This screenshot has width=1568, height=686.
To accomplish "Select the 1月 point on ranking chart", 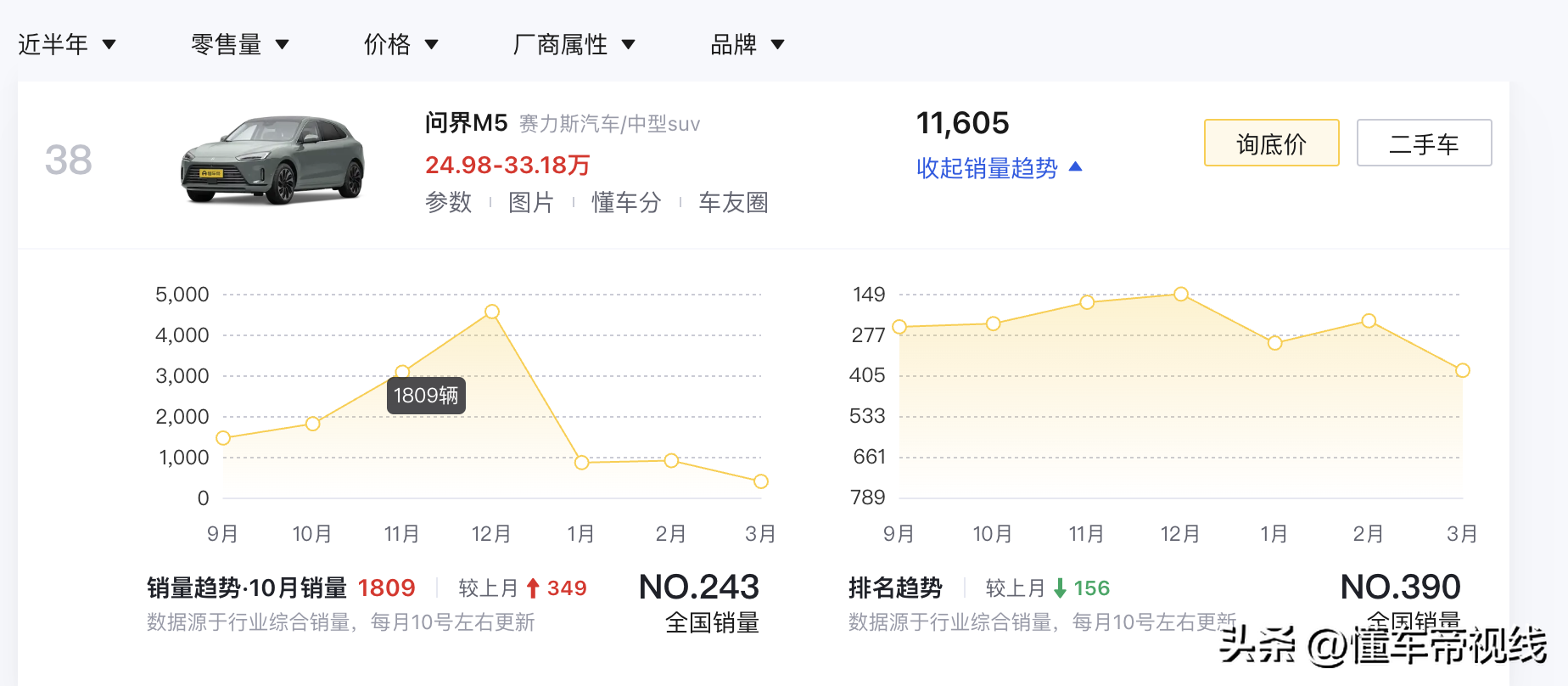I will click(x=1274, y=343).
